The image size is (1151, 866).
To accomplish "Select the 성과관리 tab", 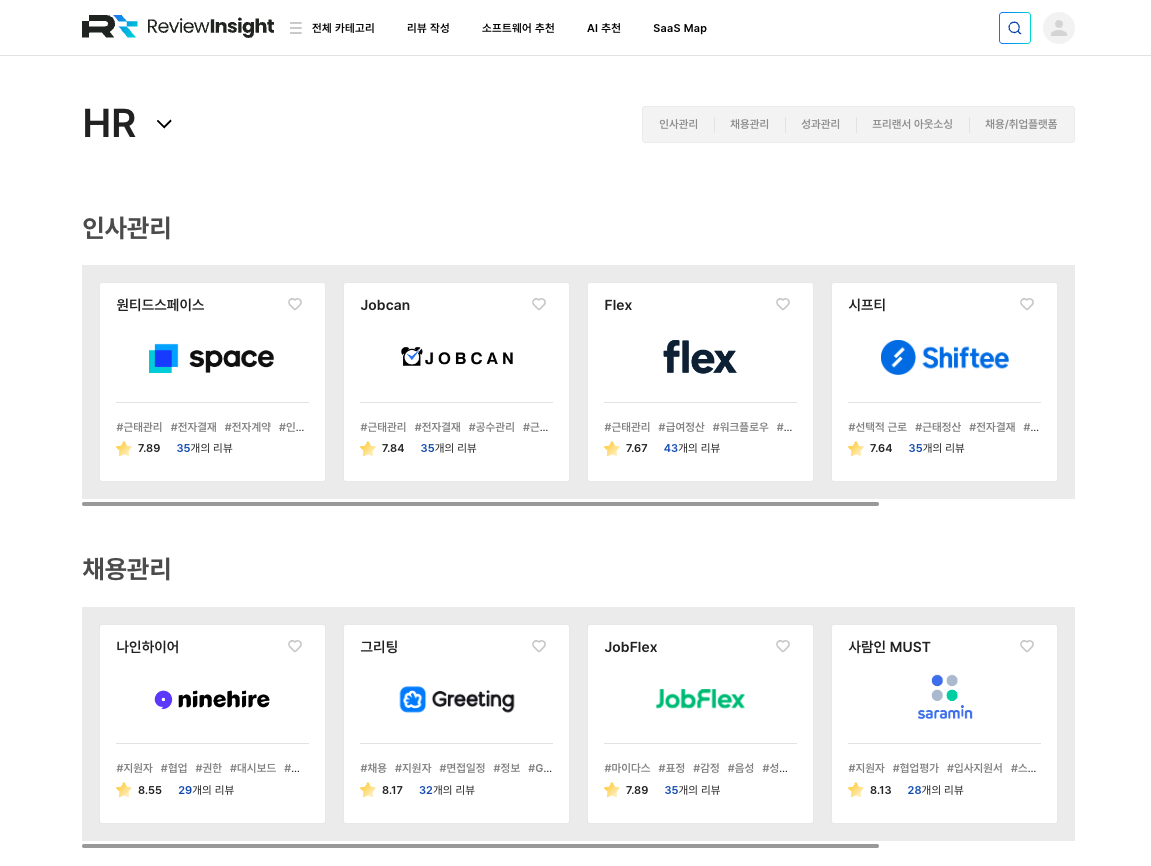I will pyautogui.click(x=820, y=125).
